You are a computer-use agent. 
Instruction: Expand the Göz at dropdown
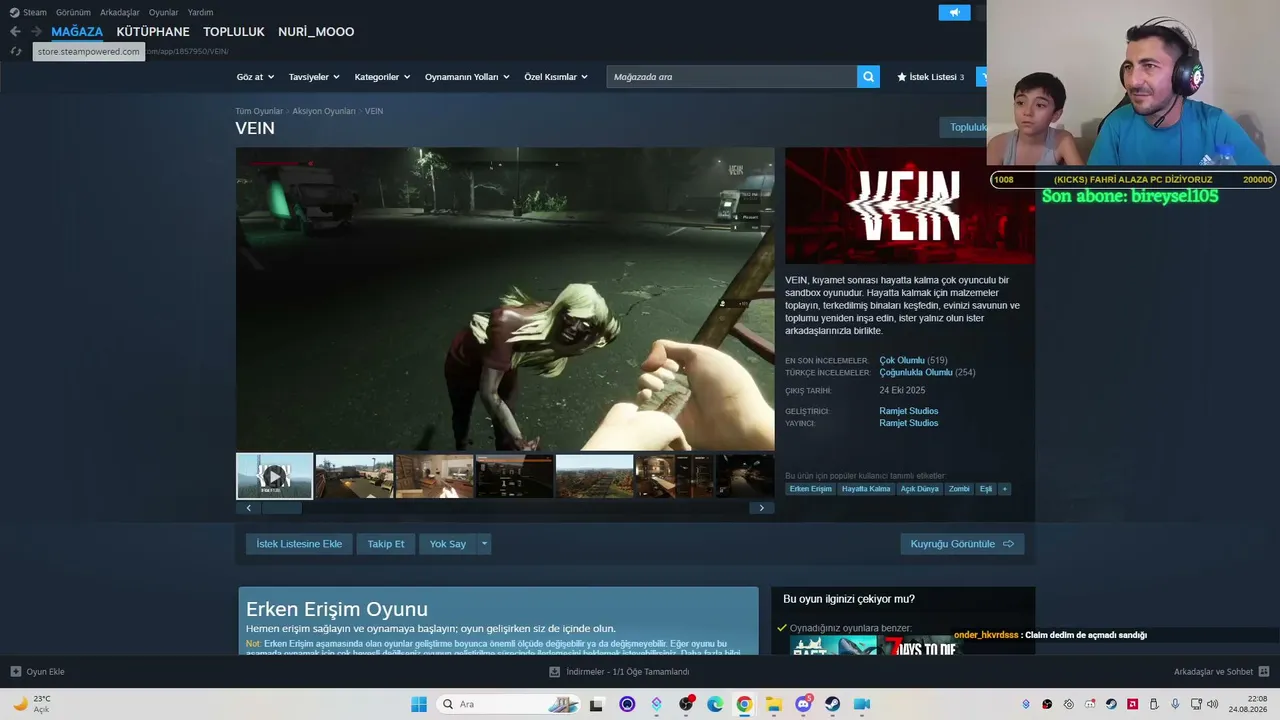[x=254, y=77]
